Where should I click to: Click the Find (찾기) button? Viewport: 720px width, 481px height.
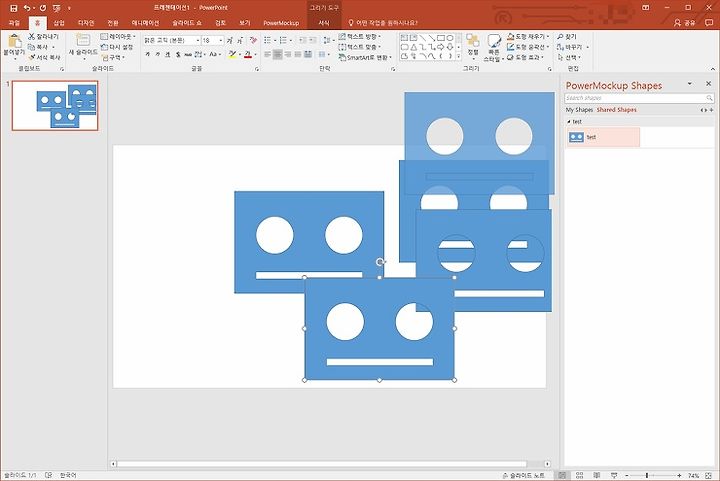[x=567, y=36]
